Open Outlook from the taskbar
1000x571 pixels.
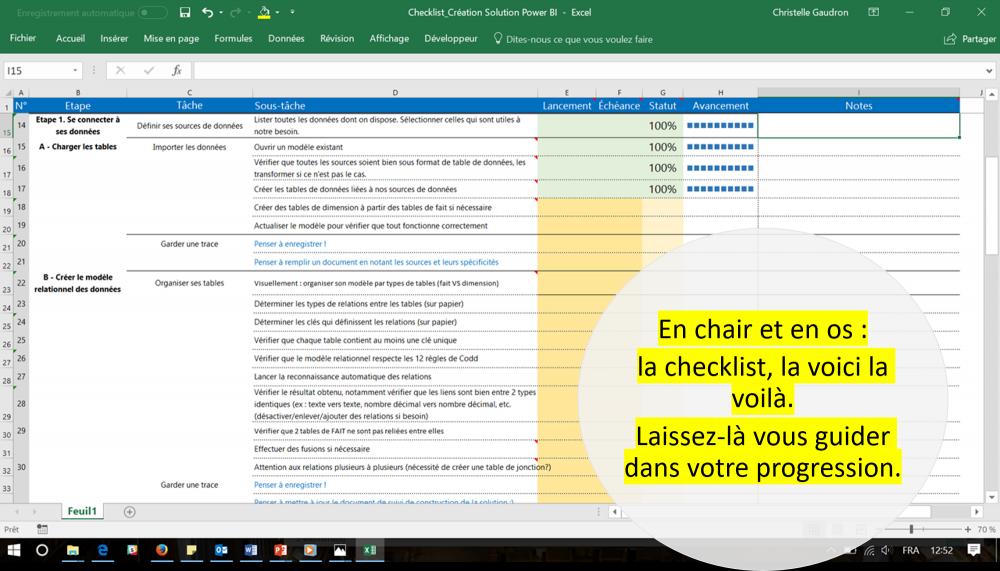pos(221,550)
